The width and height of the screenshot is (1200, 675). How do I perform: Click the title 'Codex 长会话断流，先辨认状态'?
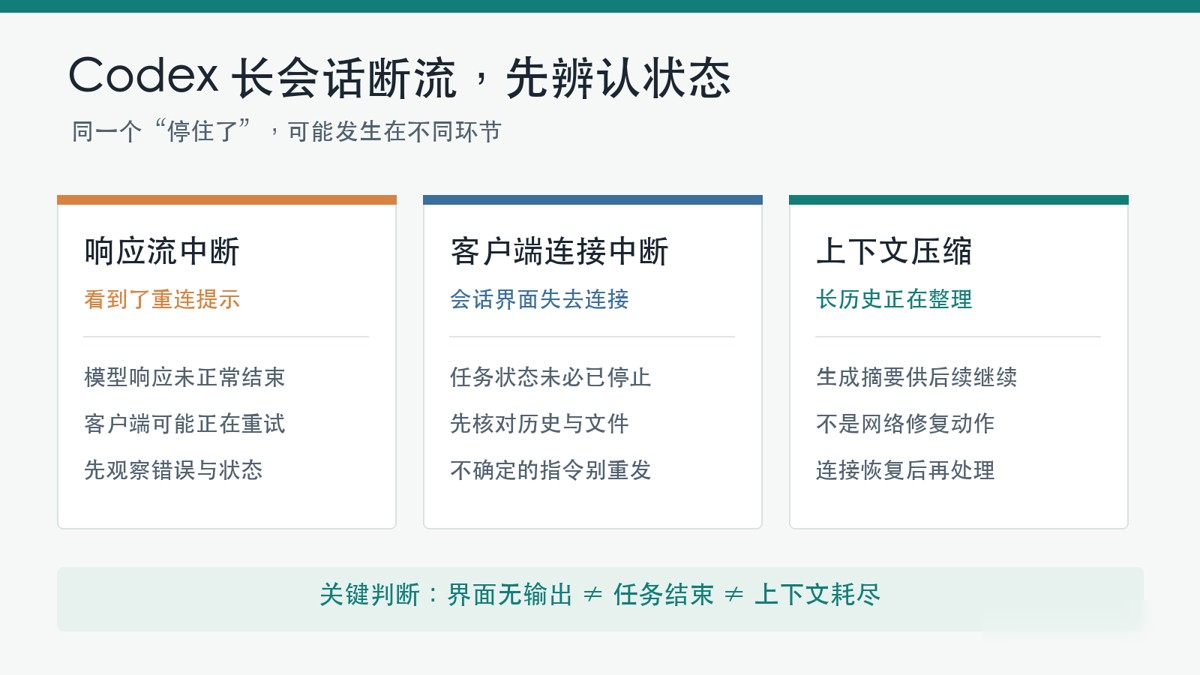coord(400,77)
